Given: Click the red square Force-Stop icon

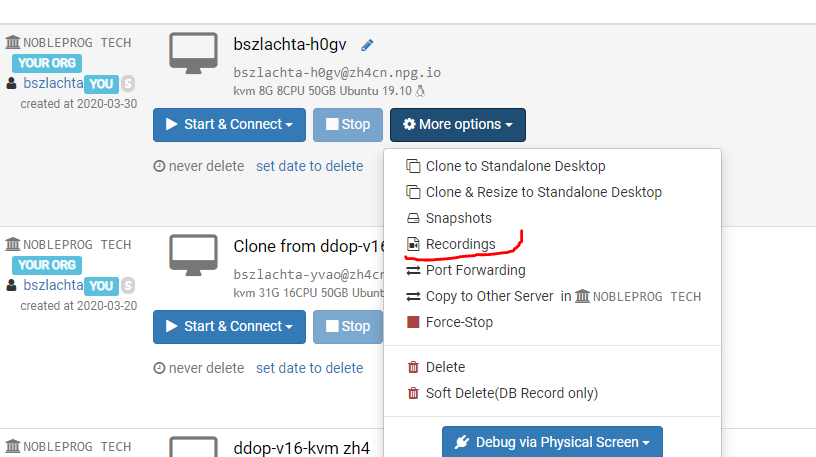Looking at the screenshot, I should click(x=413, y=322).
